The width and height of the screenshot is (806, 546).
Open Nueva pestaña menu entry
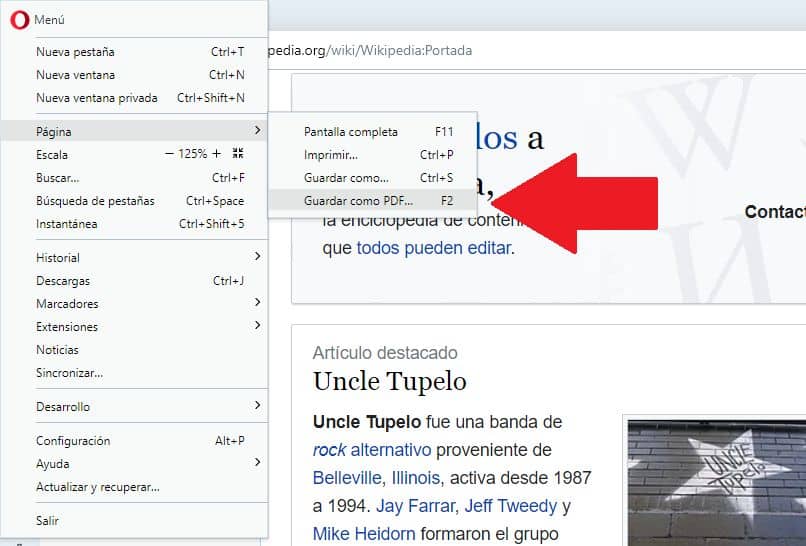coord(134,52)
